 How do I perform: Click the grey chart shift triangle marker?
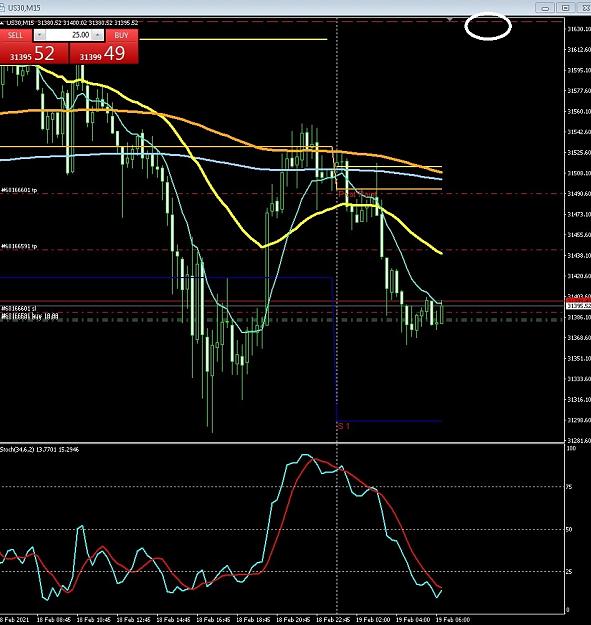point(450,19)
